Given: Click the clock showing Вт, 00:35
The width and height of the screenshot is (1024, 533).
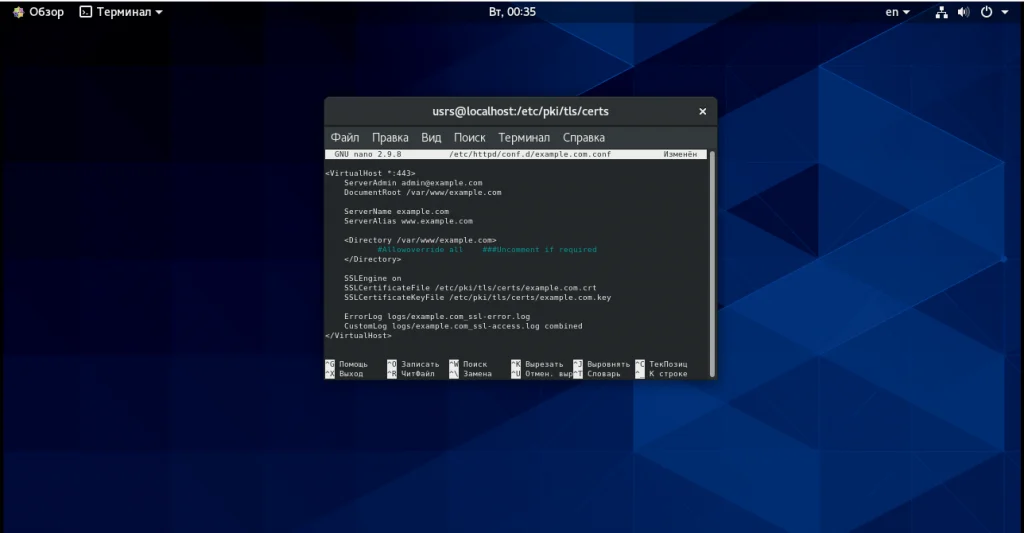Looking at the screenshot, I should 512,12.
